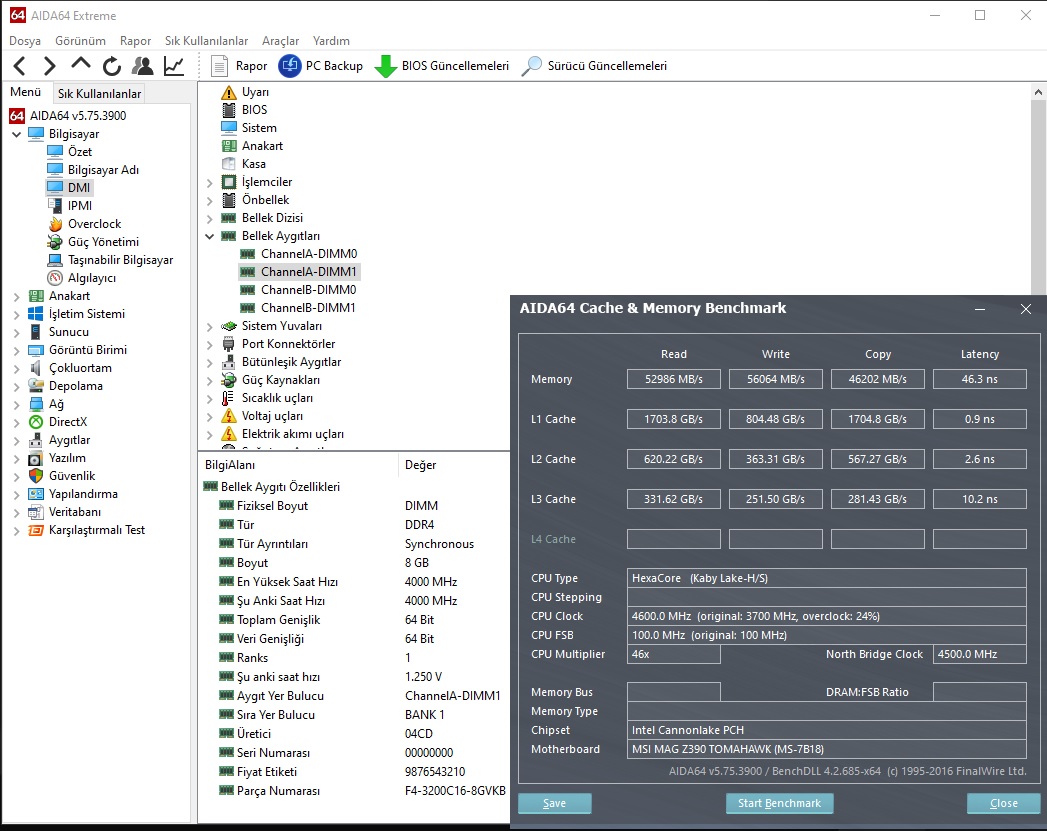Check BIOS Güncellemeleri updates
The height and width of the screenshot is (831, 1047).
[442, 66]
